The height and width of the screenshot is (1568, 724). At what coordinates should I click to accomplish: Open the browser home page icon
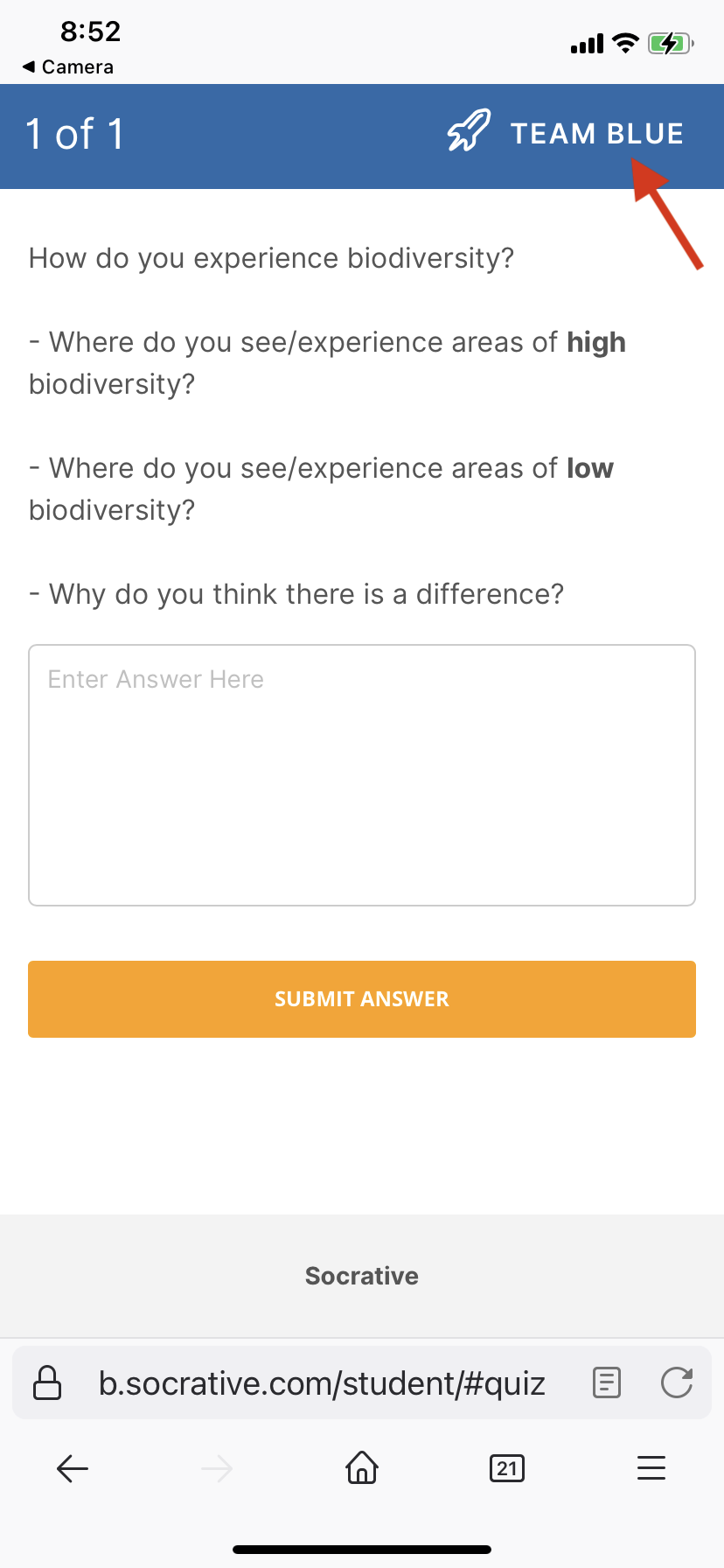[362, 1467]
